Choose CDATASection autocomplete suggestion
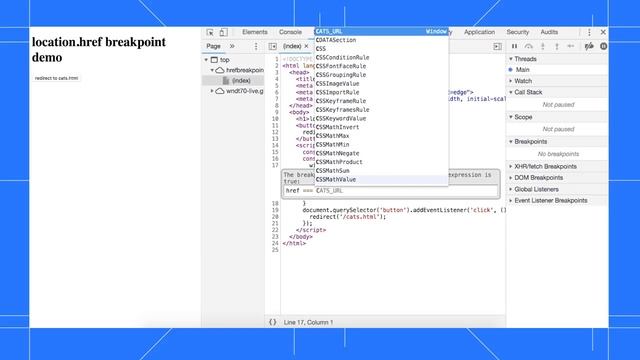Image resolution: width=640 pixels, height=360 pixels. pos(381,40)
